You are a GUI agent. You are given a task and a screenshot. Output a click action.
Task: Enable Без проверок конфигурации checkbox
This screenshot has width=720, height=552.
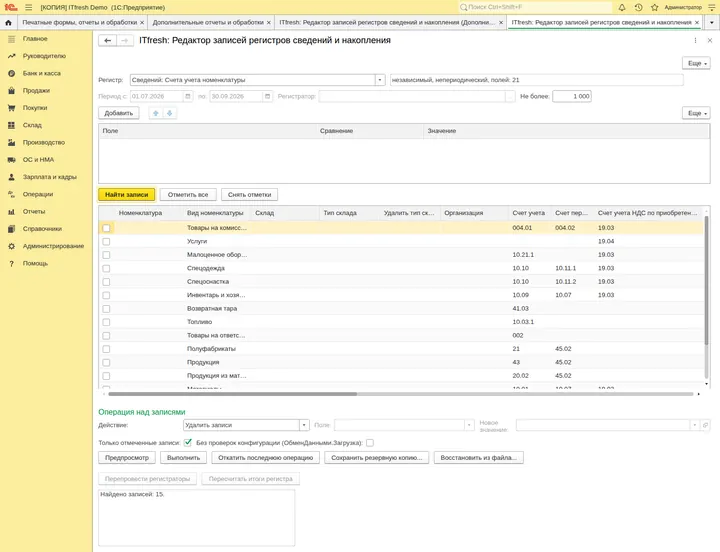(370, 443)
